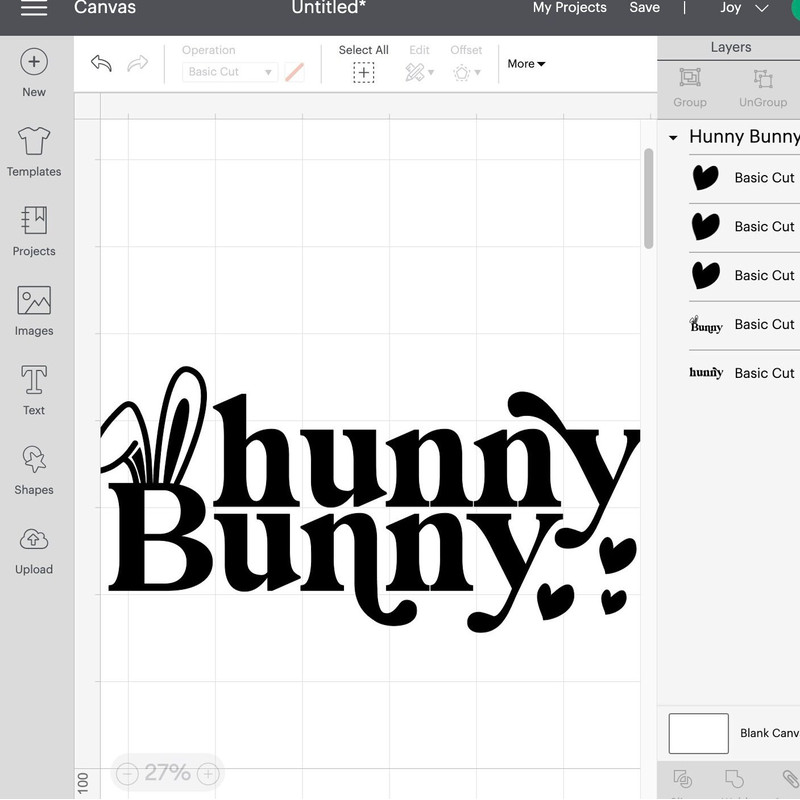
Task: Switch to My Projects
Action: 567,8
